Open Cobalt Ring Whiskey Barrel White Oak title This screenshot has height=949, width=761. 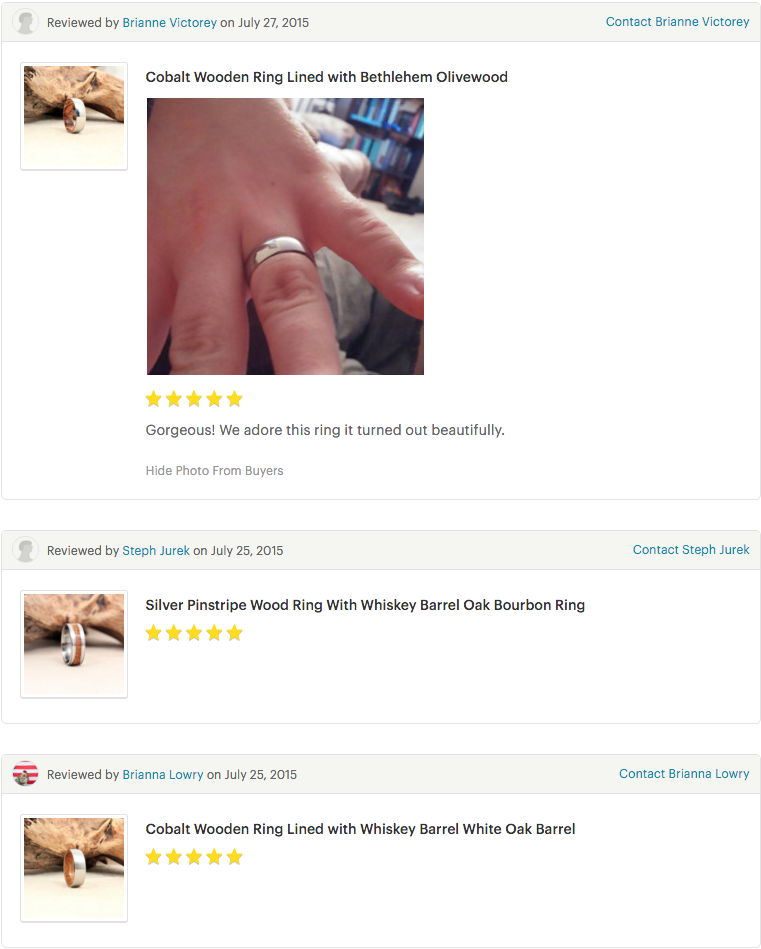click(360, 829)
